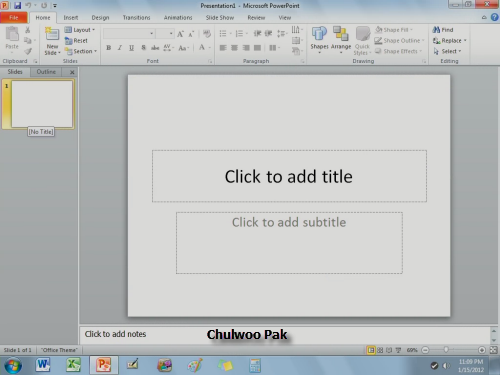Viewport: 500px width, 375px height.
Task: Click the Find button
Action: point(443,30)
